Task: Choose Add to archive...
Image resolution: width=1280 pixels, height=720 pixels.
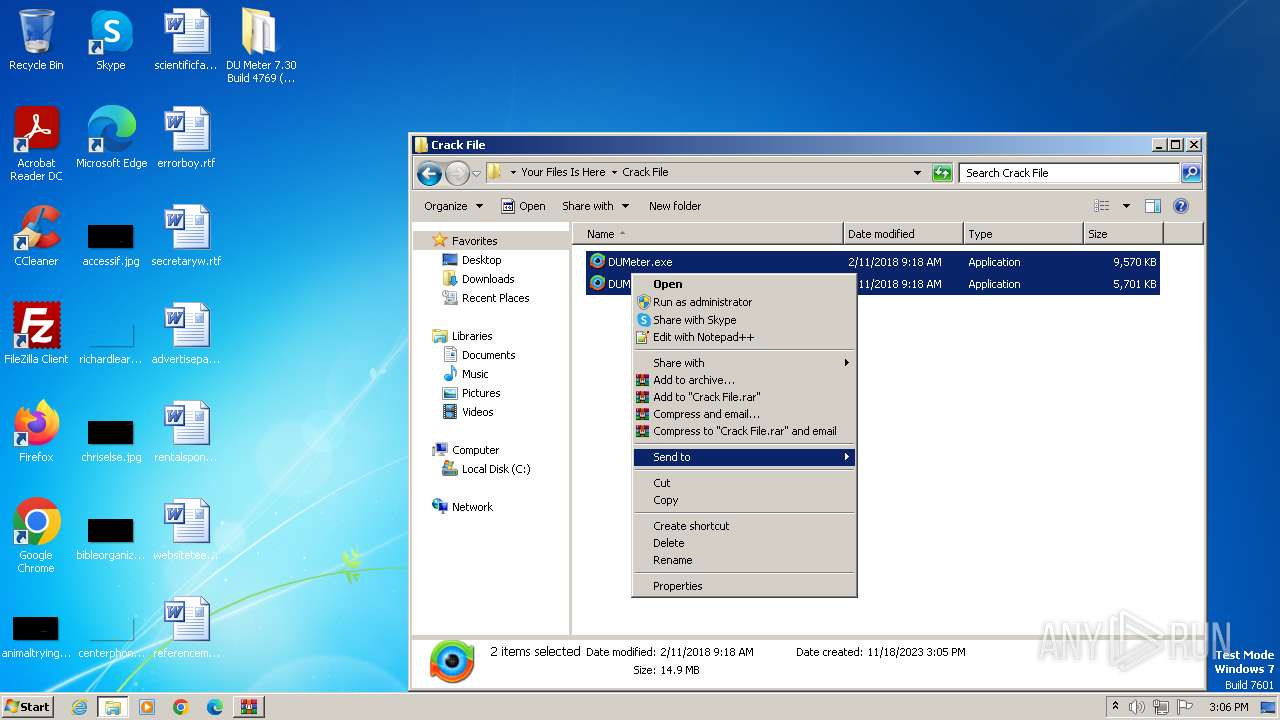Action: pos(744,380)
